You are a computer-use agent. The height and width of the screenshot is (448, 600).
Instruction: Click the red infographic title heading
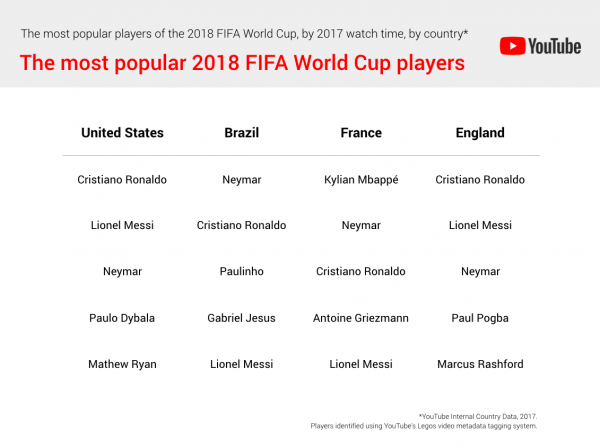pyautogui.click(x=243, y=63)
